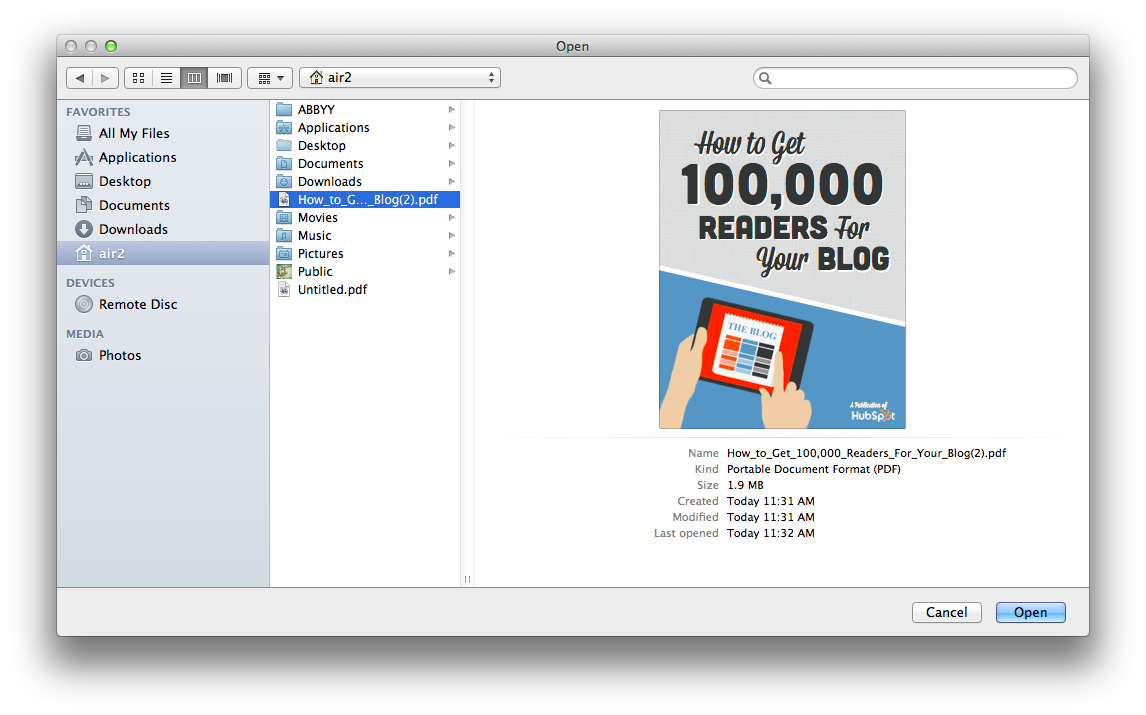The height and width of the screenshot is (715, 1146).
Task: Expand the Movies folder in the column
Action: (316, 217)
